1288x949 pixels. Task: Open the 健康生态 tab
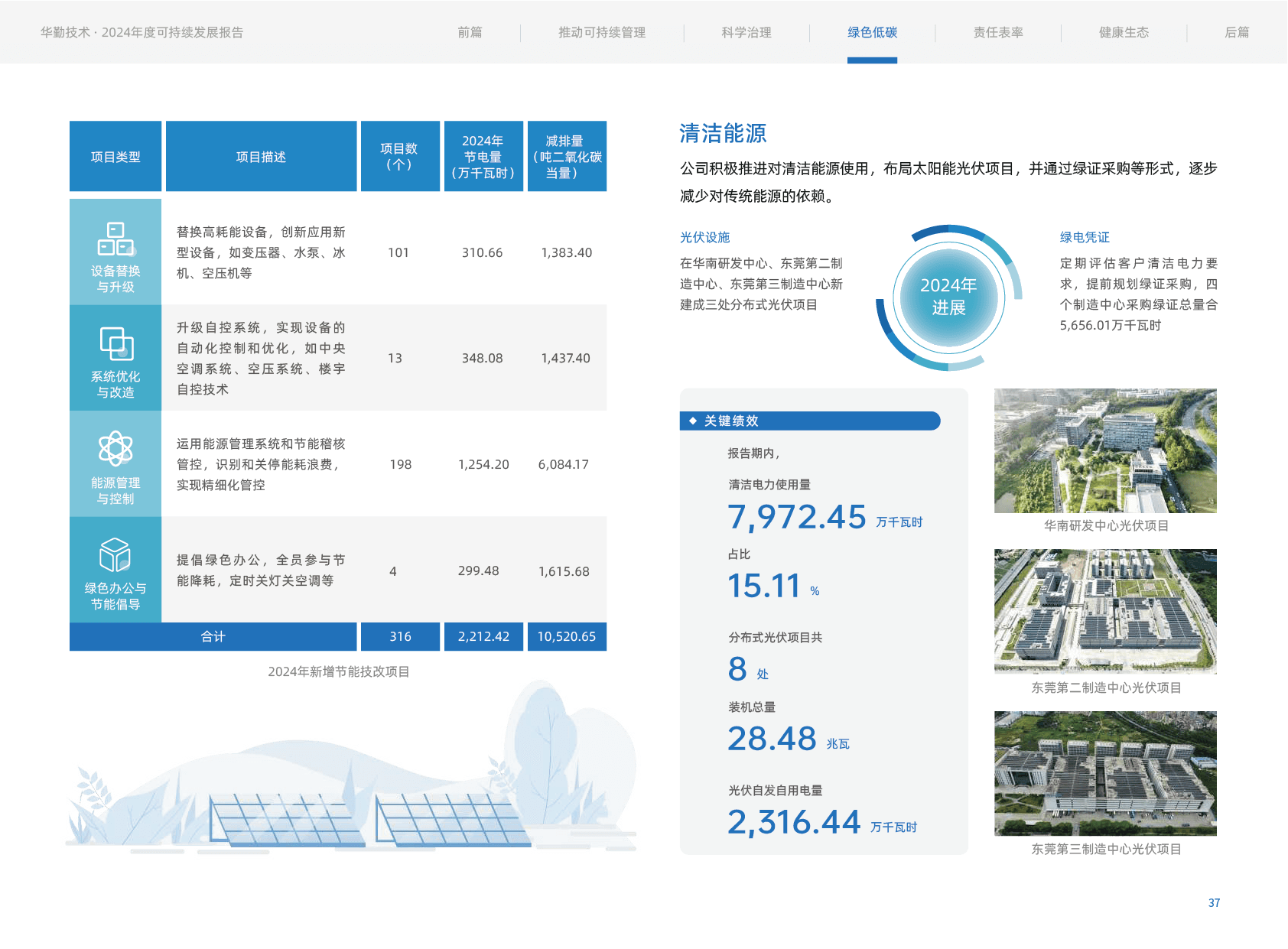[1124, 32]
